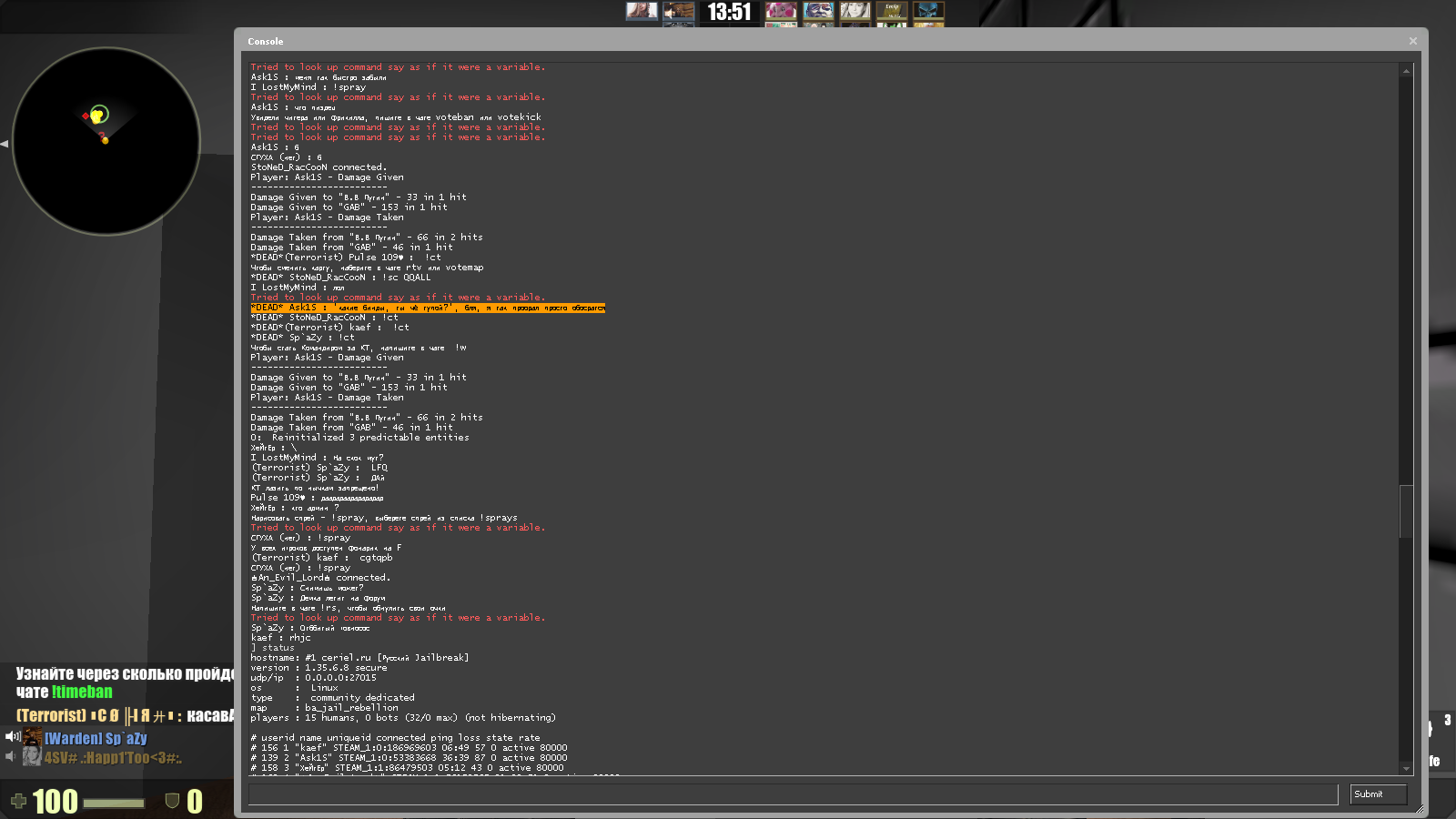The image size is (1456, 819).
Task: Click the muted speaker icon beside 4SV# player
Action: [11, 757]
